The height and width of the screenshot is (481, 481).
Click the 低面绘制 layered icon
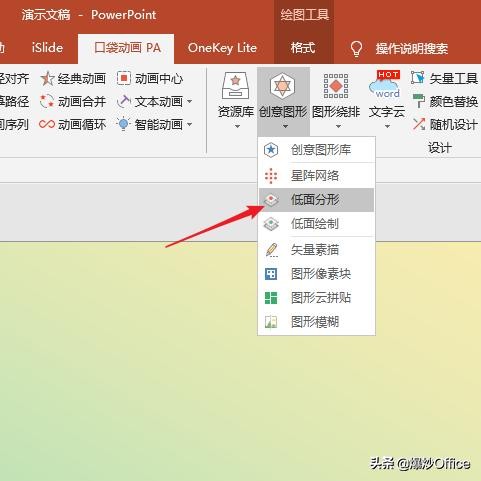coord(271,224)
